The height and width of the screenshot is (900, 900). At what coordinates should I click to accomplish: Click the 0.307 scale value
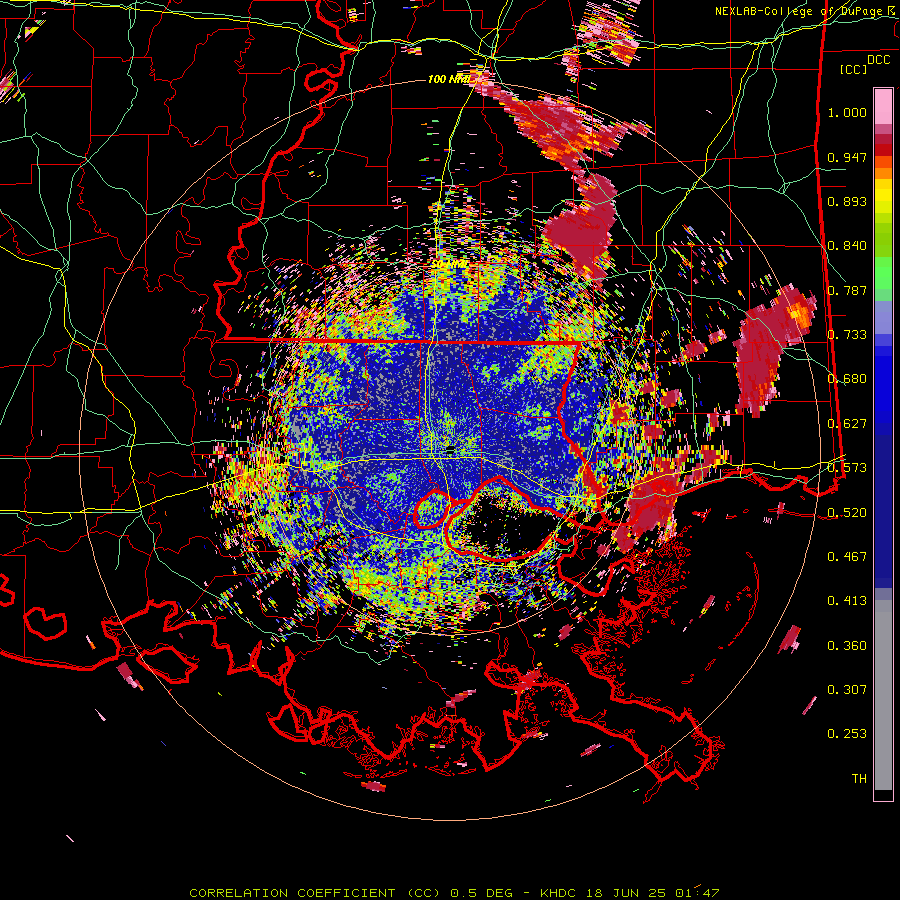(x=847, y=690)
